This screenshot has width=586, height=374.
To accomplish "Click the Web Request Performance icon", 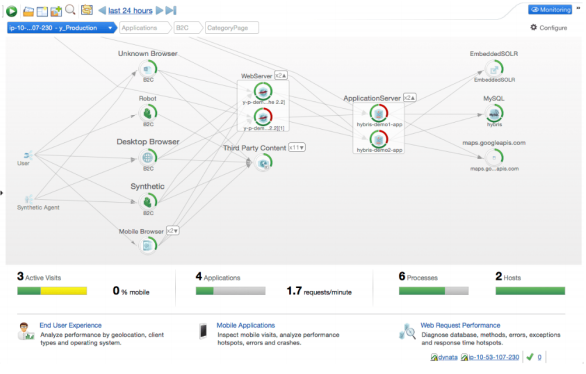I will point(407,331).
